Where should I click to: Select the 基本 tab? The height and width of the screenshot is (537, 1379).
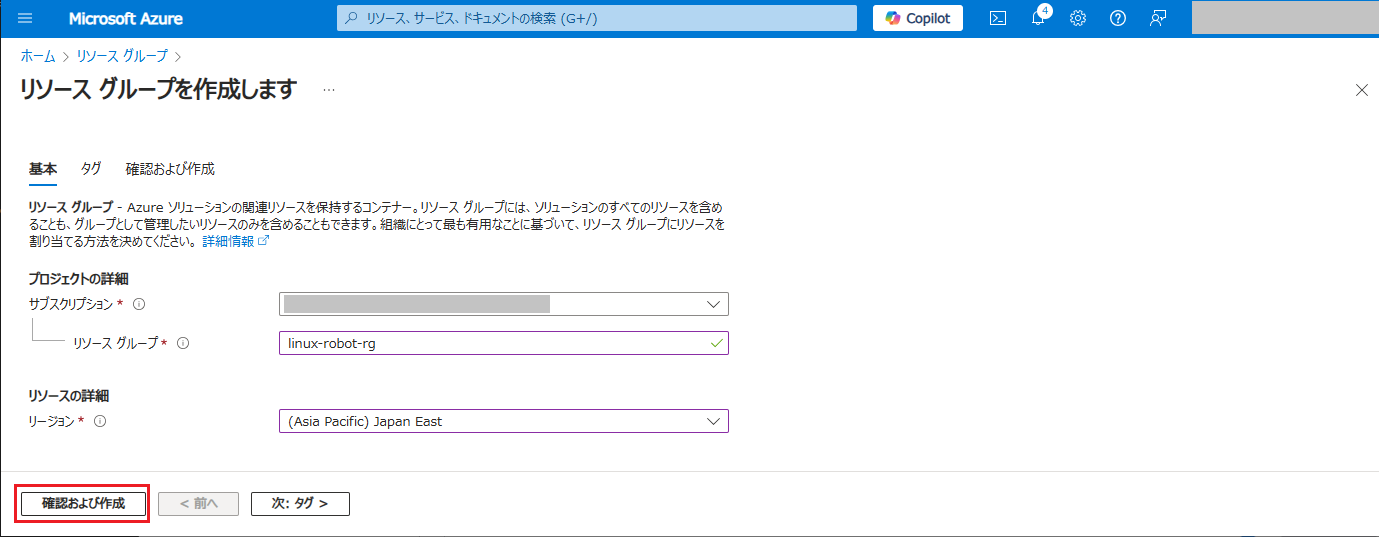point(43,169)
